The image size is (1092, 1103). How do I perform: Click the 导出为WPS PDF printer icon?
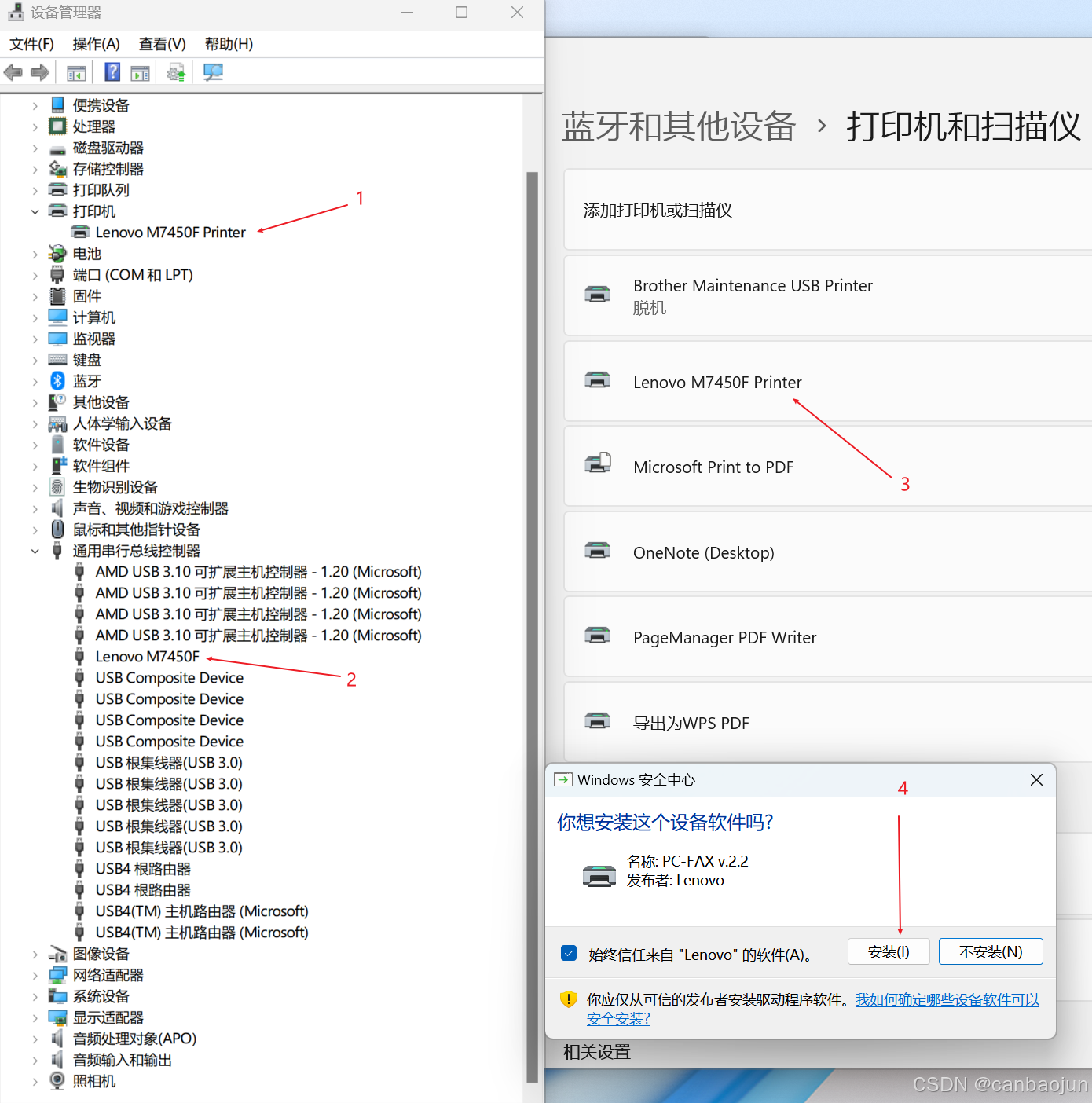click(597, 720)
